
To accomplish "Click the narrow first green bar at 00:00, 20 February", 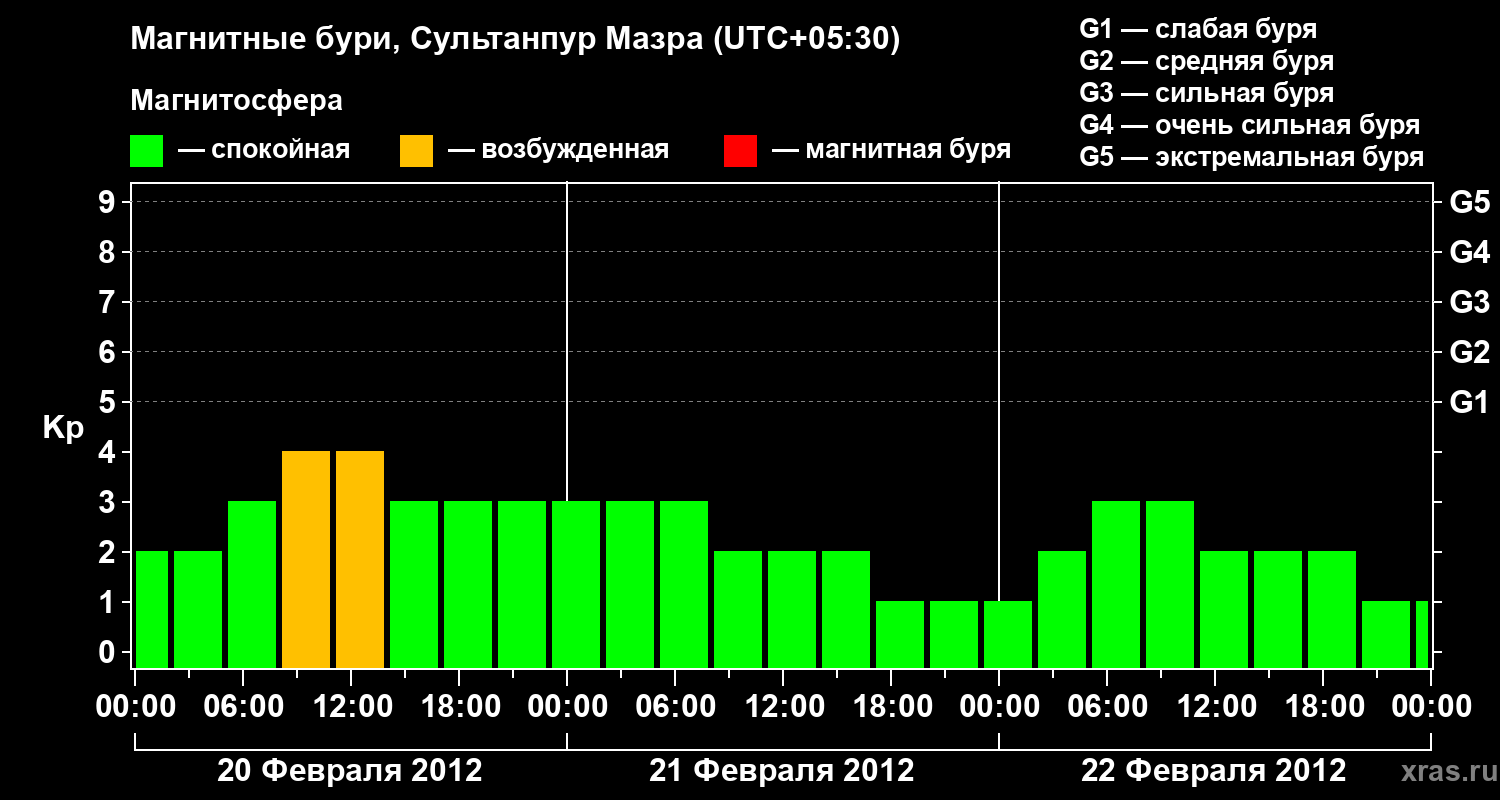I will click(x=152, y=610).
